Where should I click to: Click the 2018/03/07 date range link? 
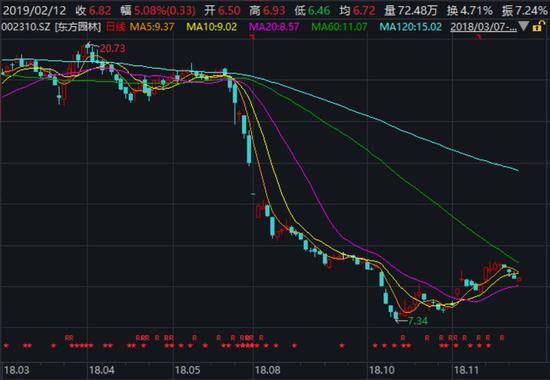483,27
